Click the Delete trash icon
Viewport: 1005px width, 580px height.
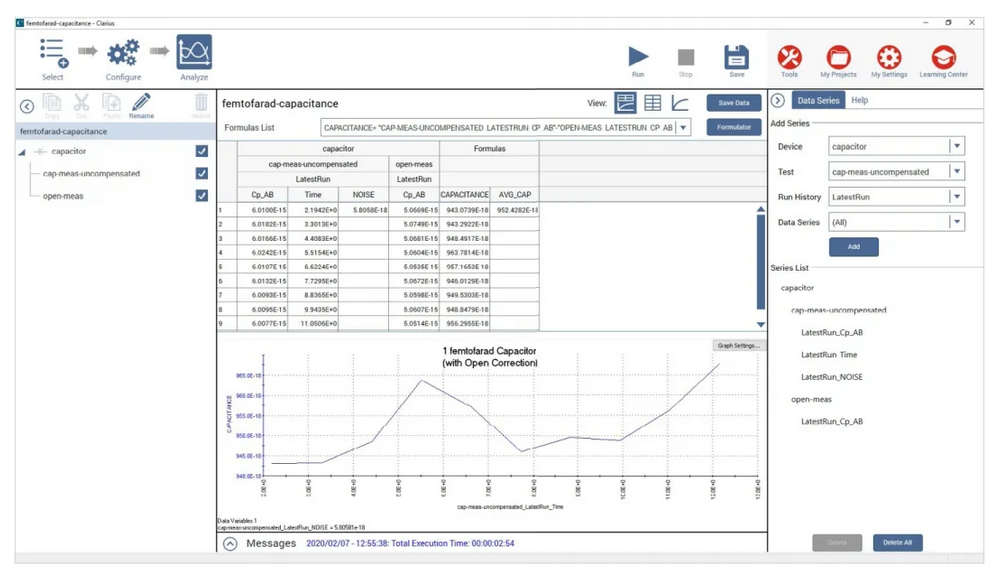(x=201, y=103)
